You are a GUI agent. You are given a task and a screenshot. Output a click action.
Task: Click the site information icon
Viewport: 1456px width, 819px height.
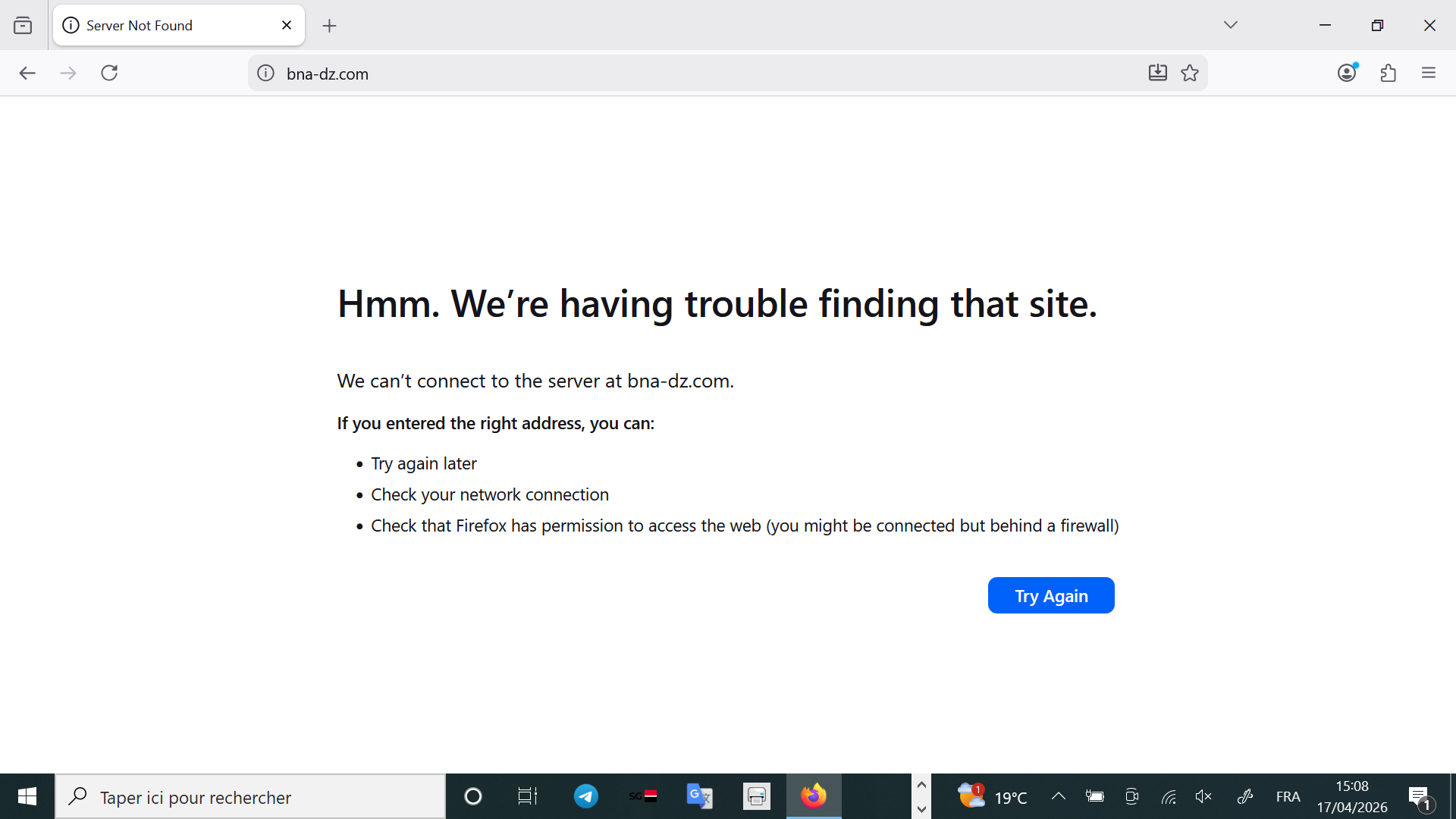tap(265, 74)
